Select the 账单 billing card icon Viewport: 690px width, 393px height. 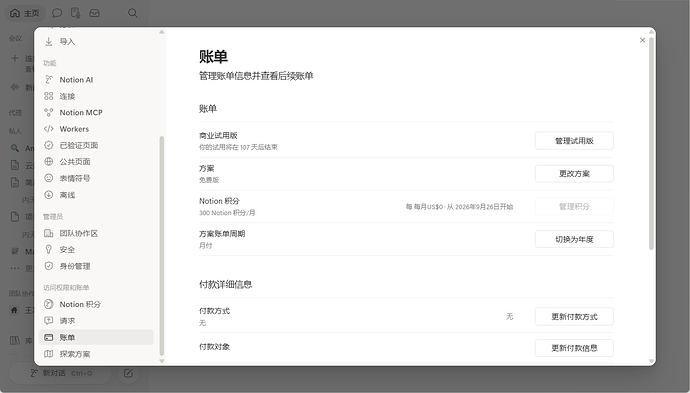(x=49, y=337)
